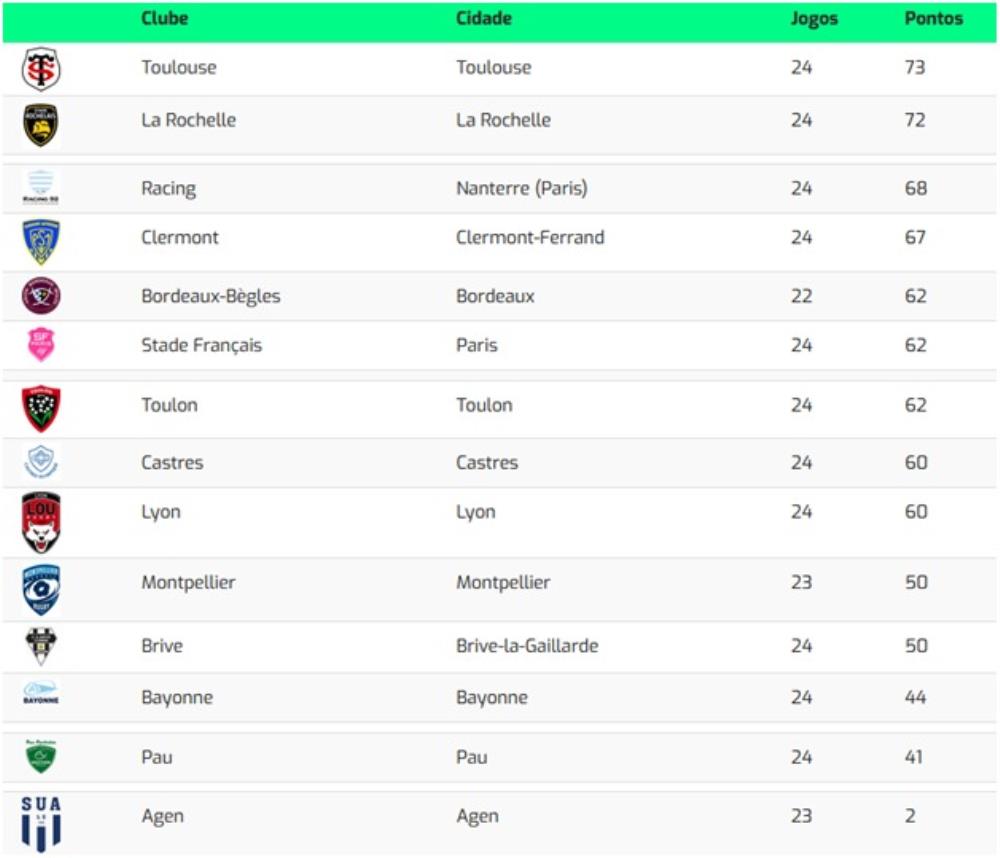Screen dimensions: 1000x858
Task: Click the Brive black-white crest
Action: coord(41,646)
